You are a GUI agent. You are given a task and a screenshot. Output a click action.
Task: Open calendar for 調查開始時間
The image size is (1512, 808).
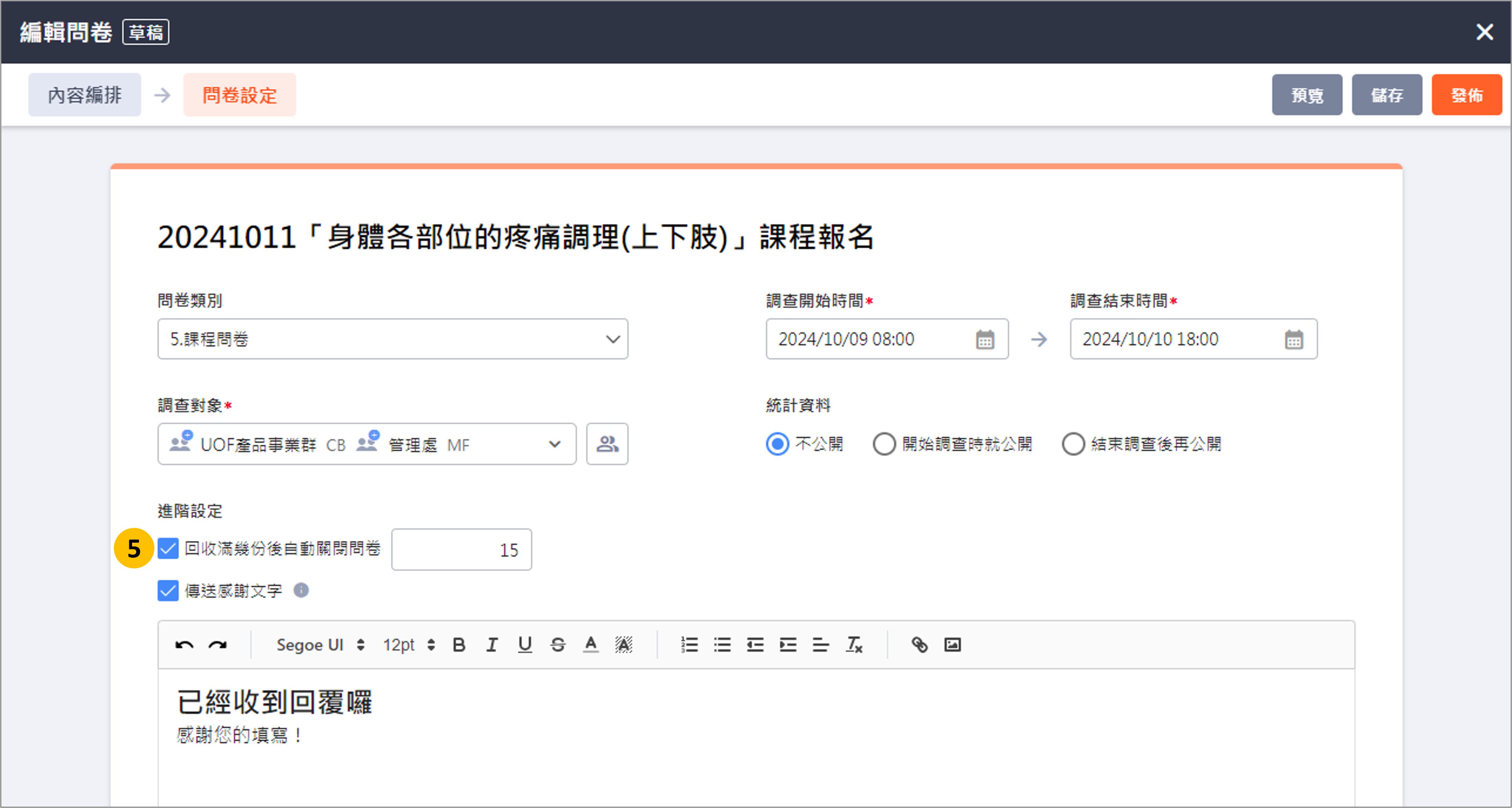[985, 339]
